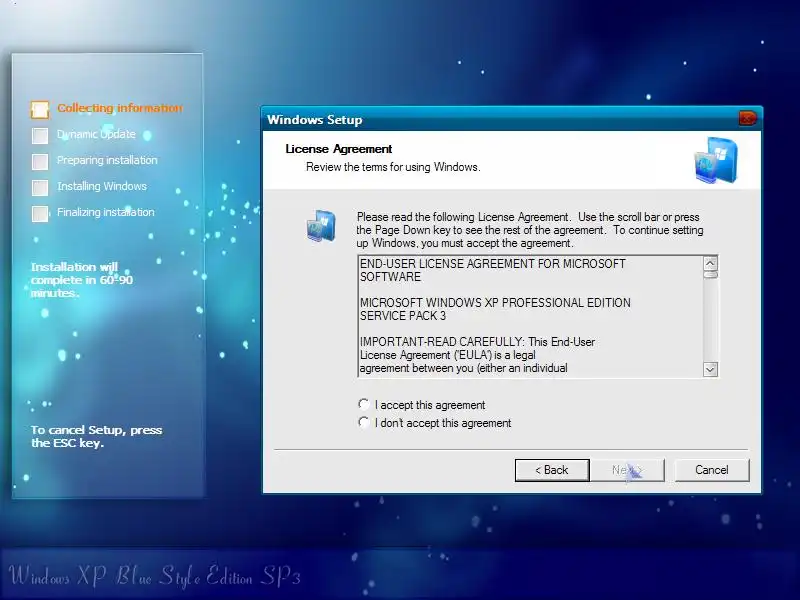Click the "SERVICE PACK 3" line
The height and width of the screenshot is (600, 800).
pos(403,316)
